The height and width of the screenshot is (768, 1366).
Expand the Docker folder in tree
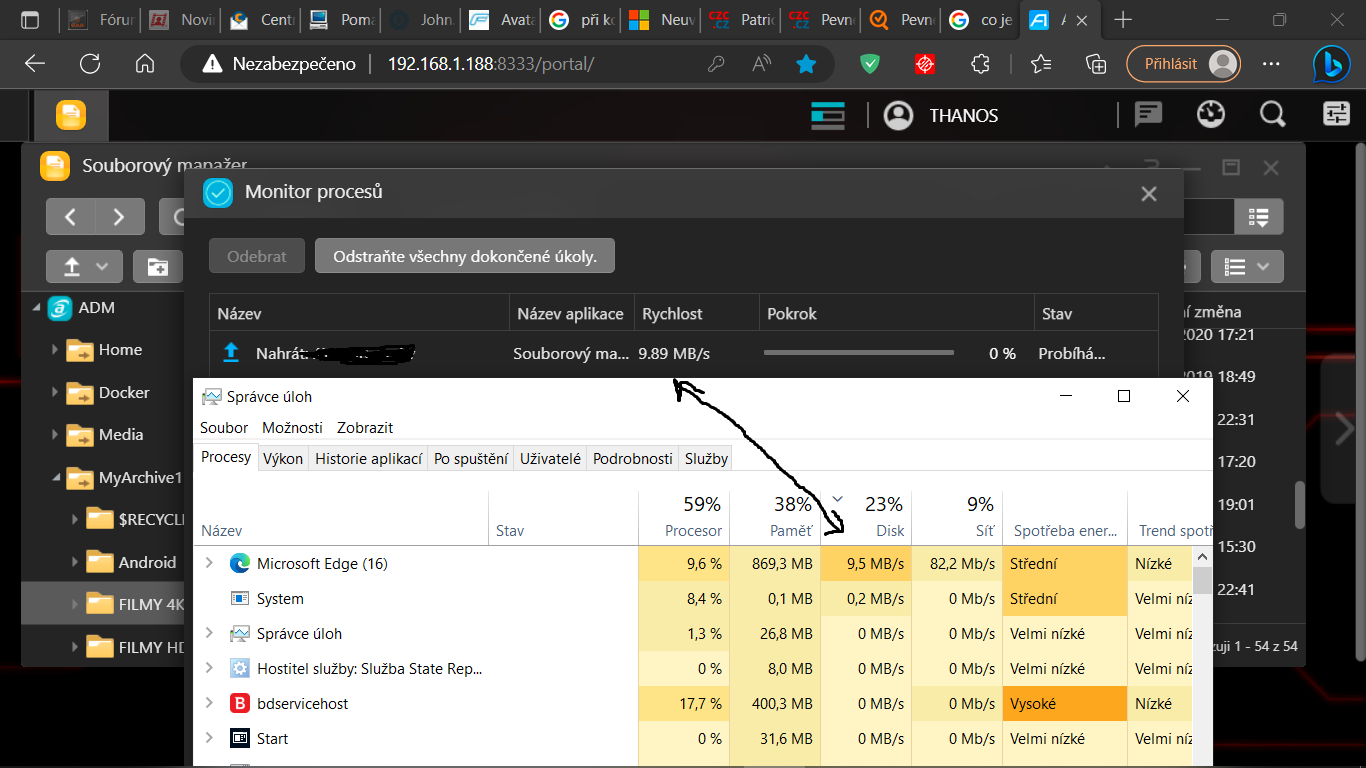55,393
